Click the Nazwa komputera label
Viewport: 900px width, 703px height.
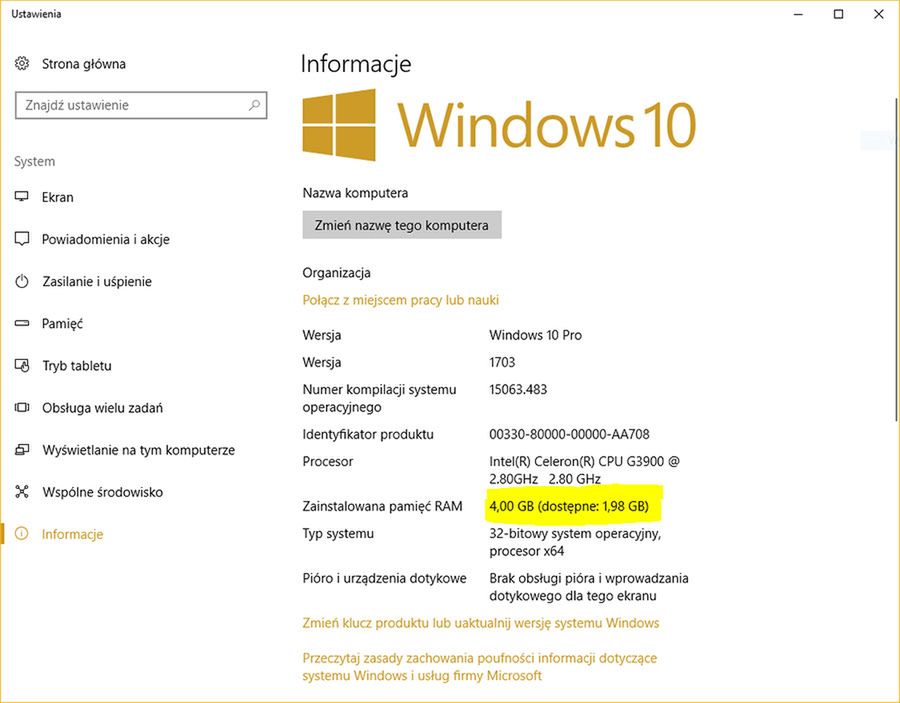coord(355,193)
